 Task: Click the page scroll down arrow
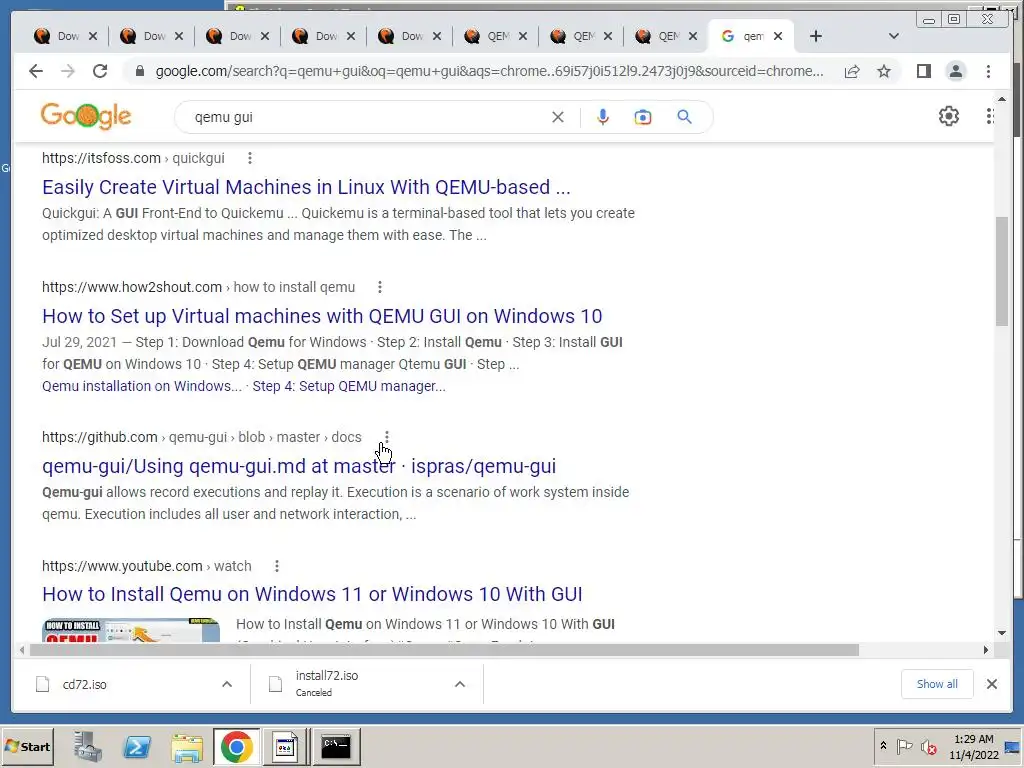pos(1002,633)
